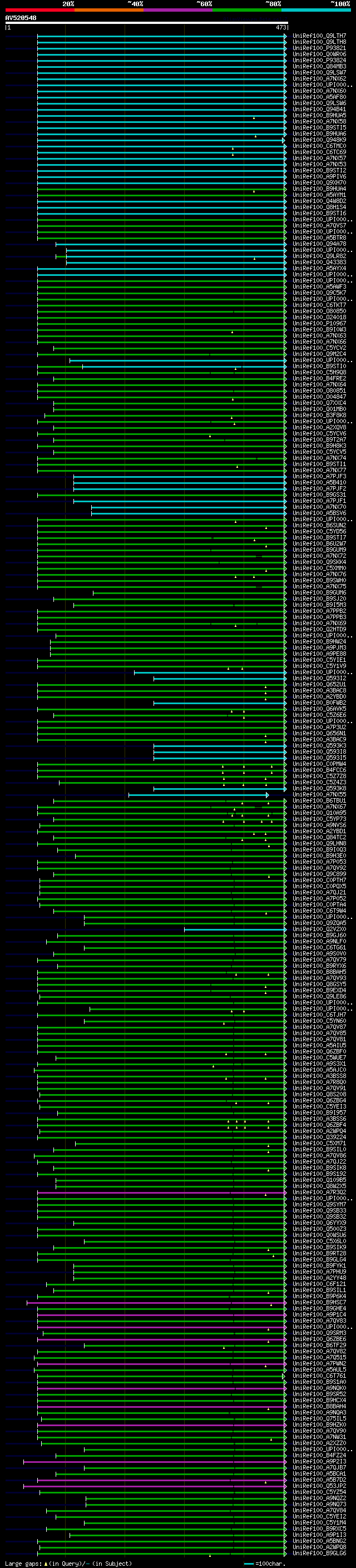Select the UniRef100_A7PPB3 label

(319, 617)
